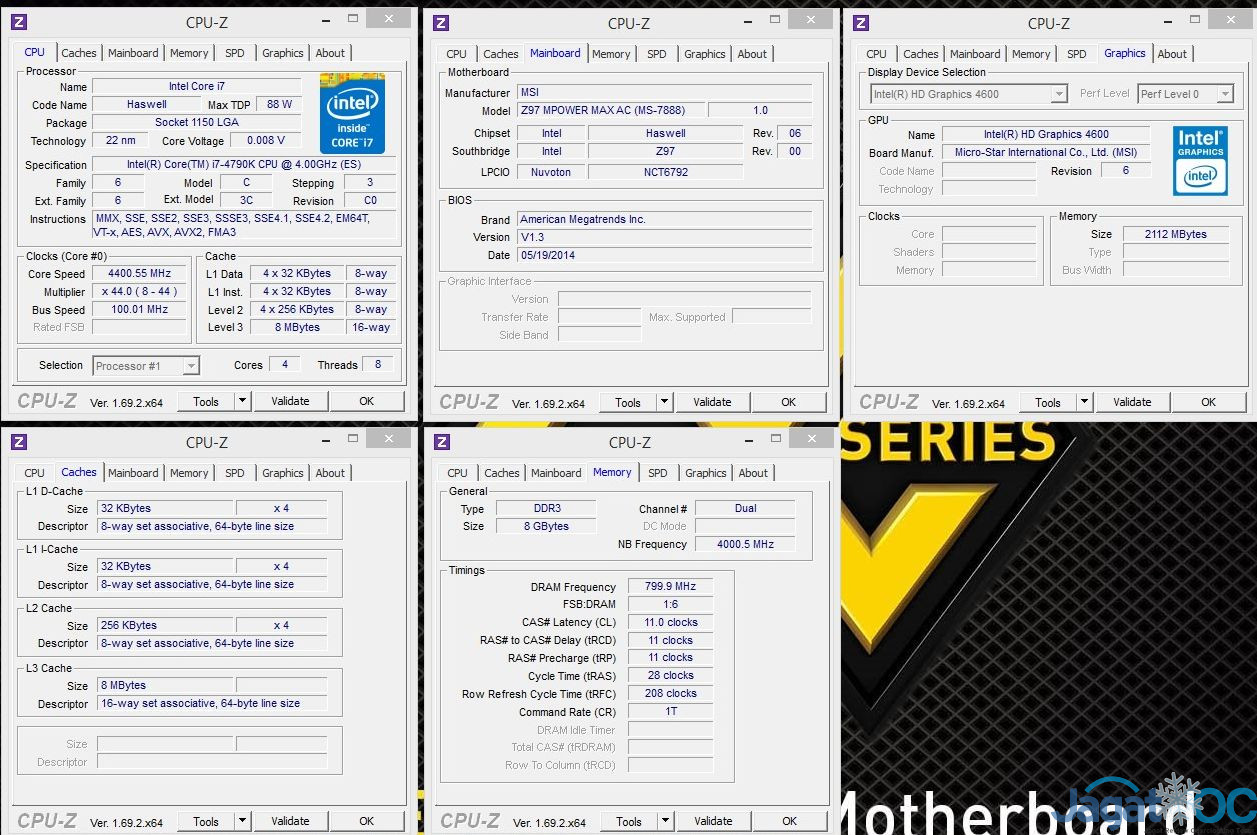Viewport: 1257px width, 835px height.
Task: Click the motherboard Model field Z97 MPOWER MAX AC
Action: [x=611, y=111]
